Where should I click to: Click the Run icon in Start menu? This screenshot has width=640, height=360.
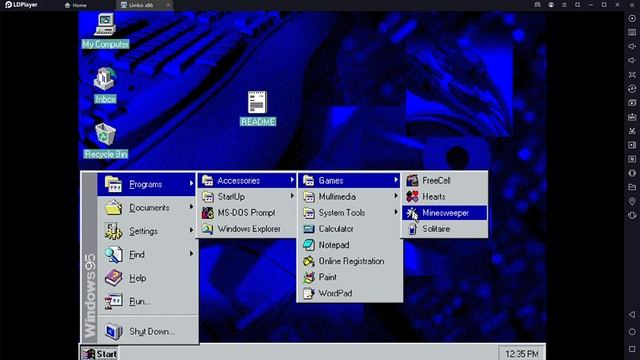tap(113, 302)
